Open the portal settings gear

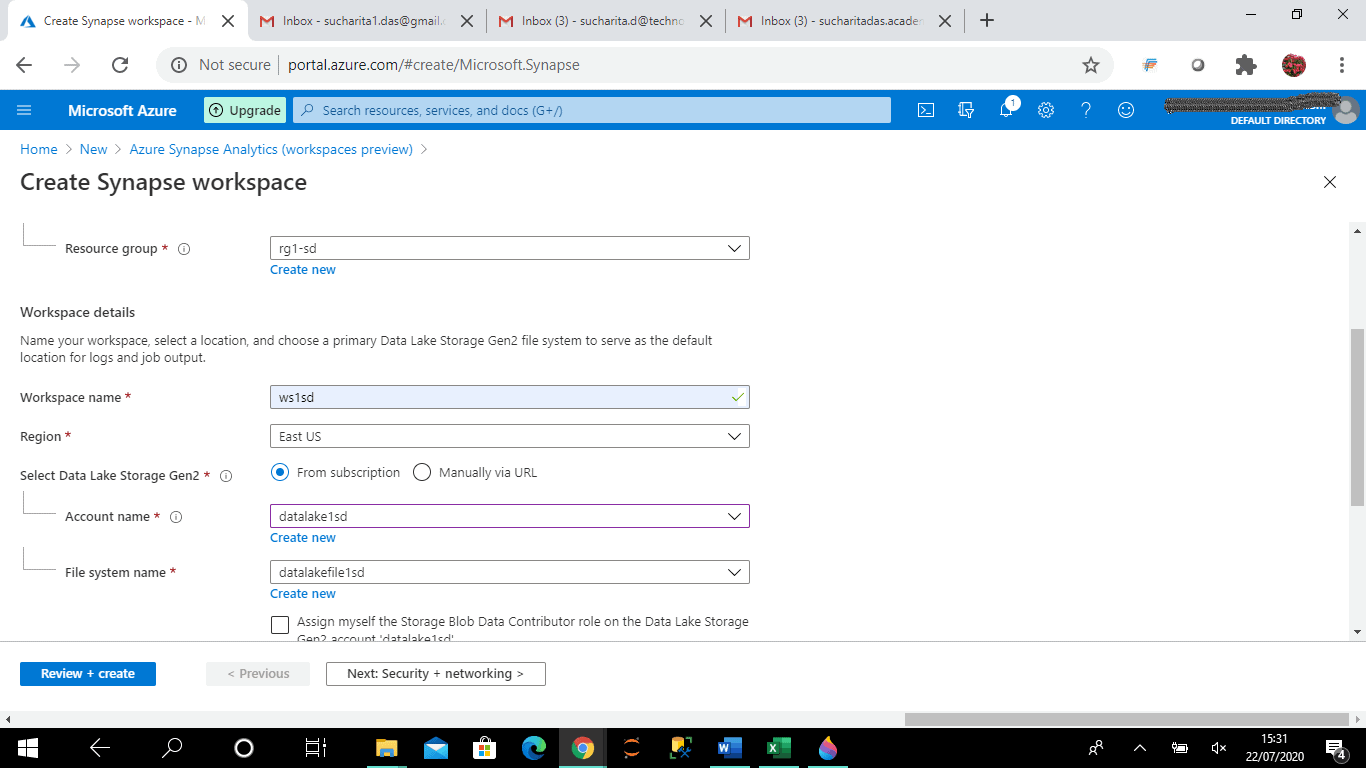coord(1046,110)
